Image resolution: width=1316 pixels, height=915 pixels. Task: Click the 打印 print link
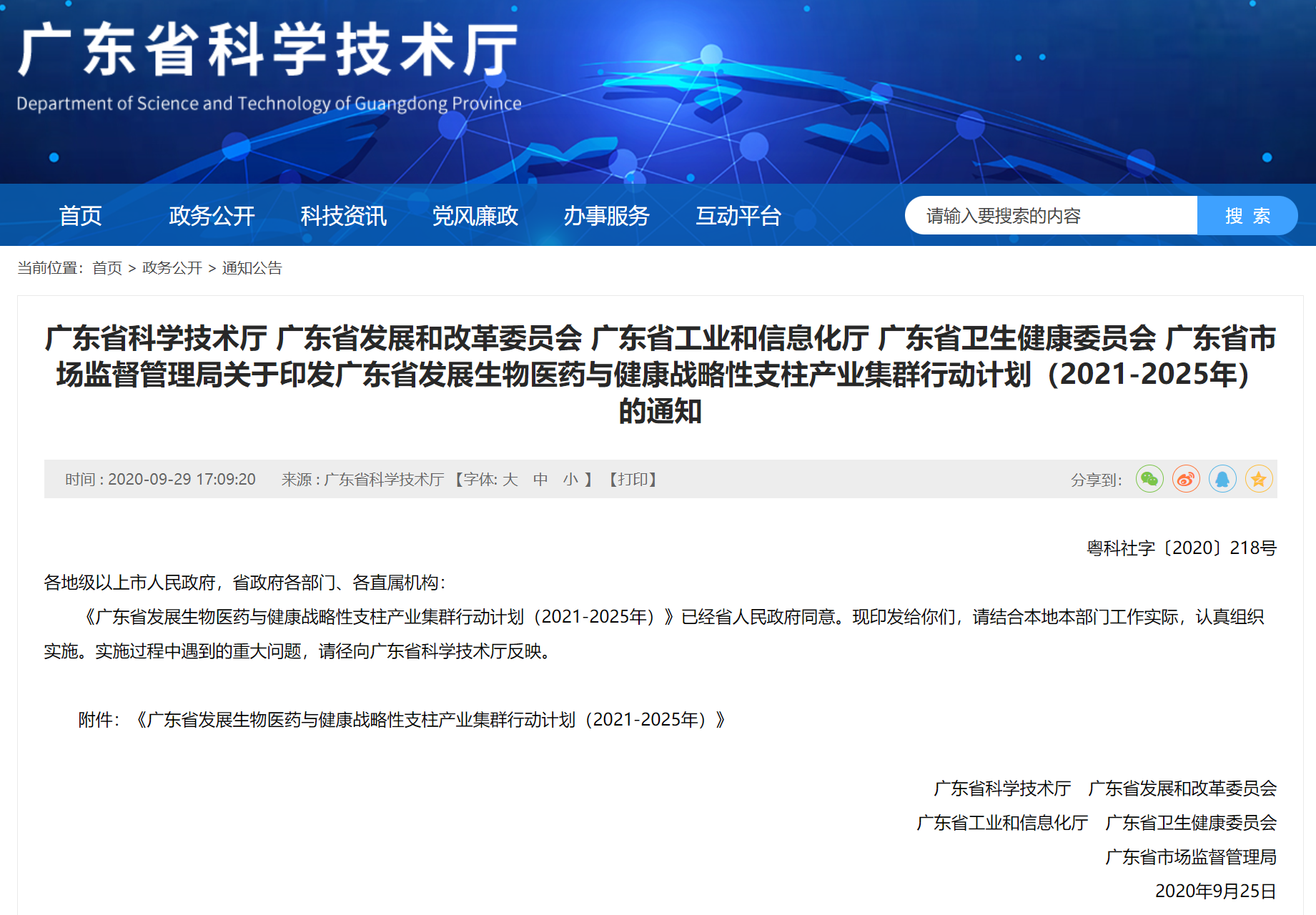633,480
